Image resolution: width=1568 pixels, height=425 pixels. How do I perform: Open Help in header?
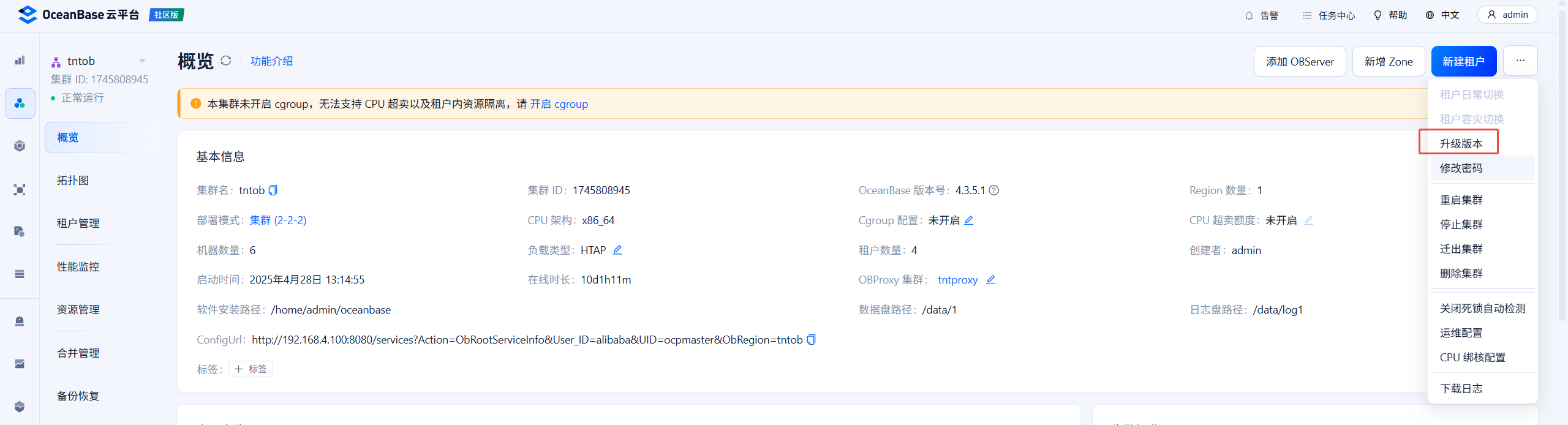coord(1390,15)
